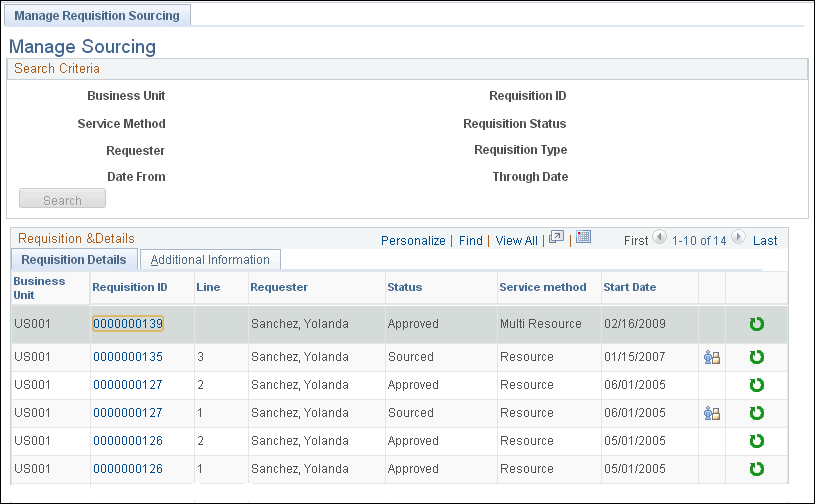Select start date '02/16/2009' cell

635,324
